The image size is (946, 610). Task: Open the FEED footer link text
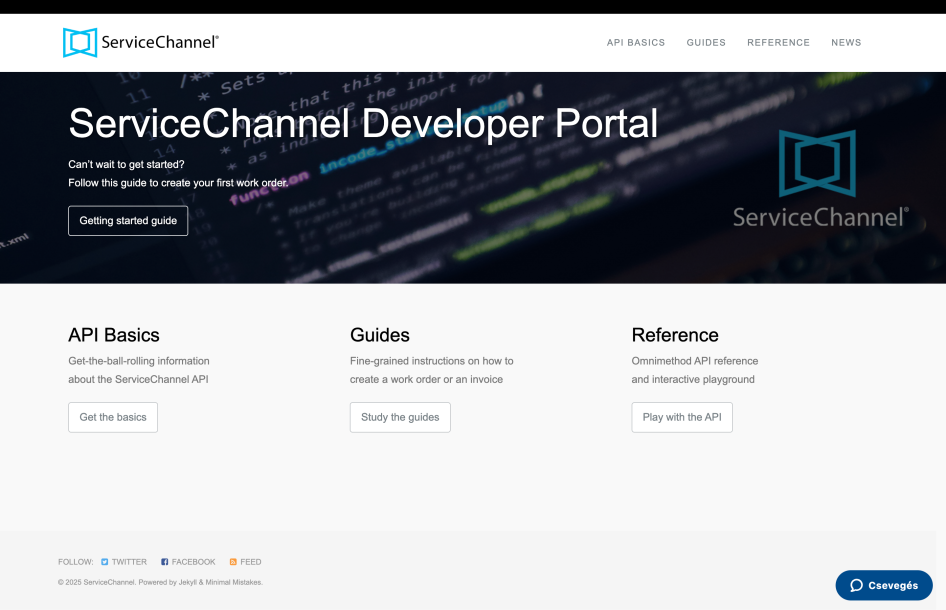pos(250,562)
